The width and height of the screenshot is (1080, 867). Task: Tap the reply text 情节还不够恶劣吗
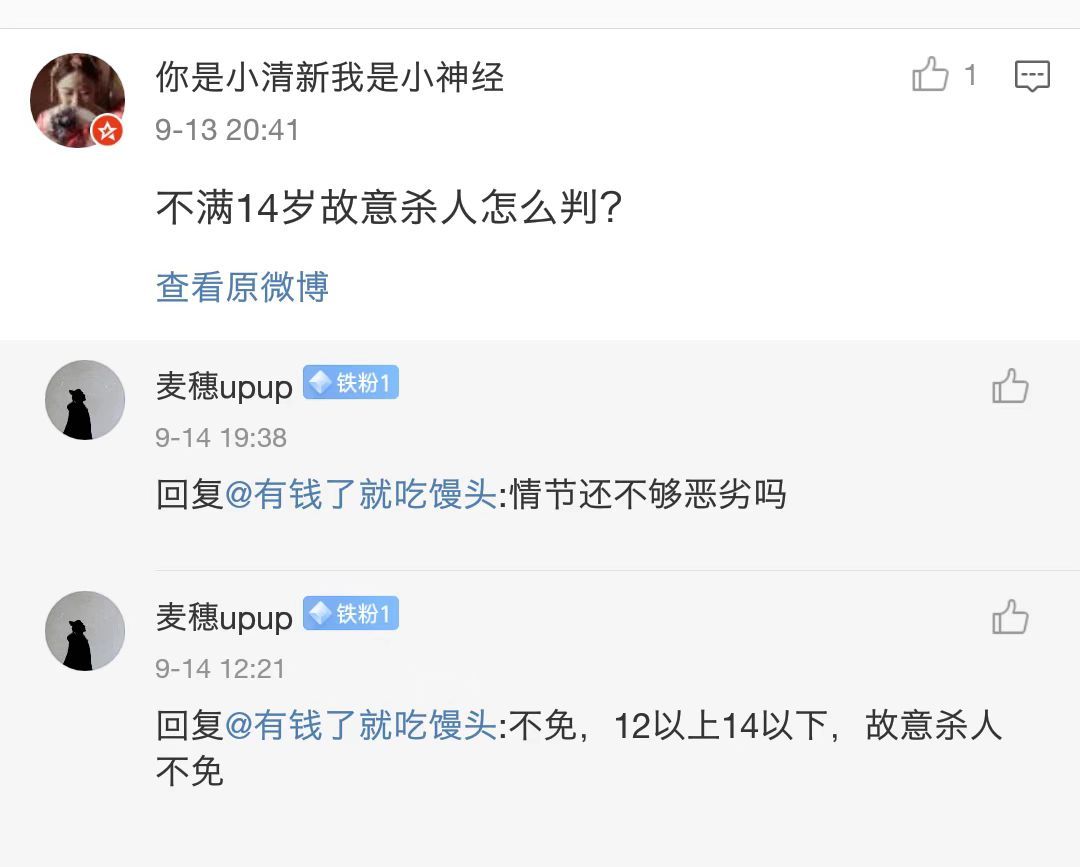(648, 495)
